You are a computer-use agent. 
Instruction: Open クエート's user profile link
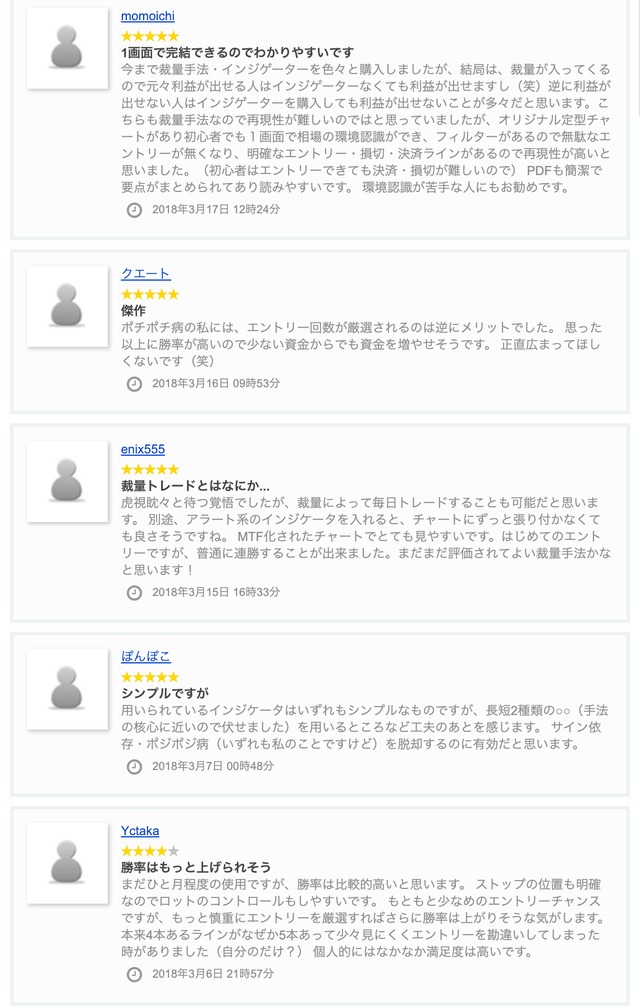coord(145,274)
